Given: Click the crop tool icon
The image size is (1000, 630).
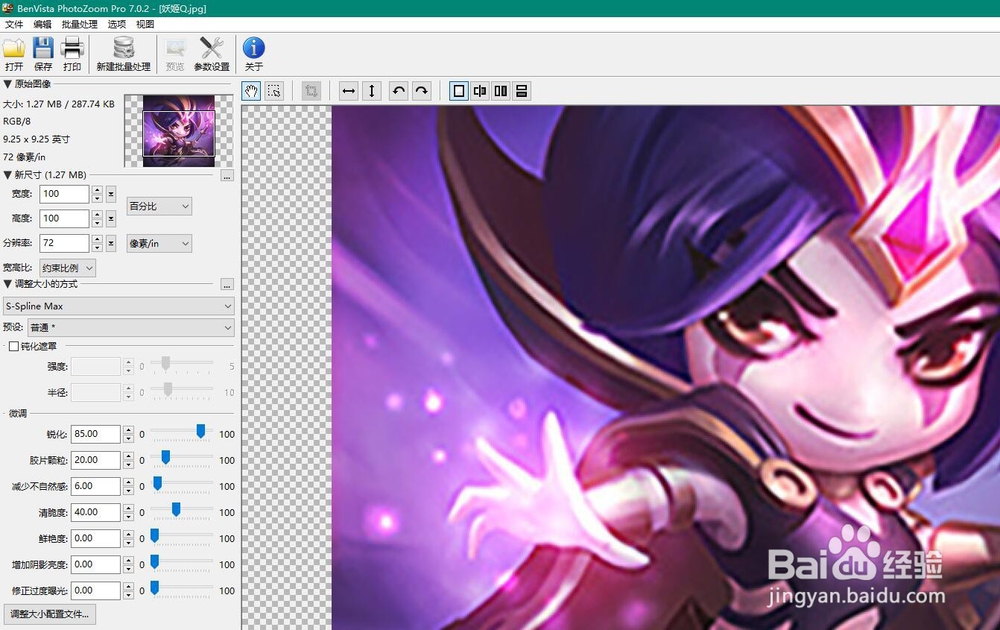Looking at the screenshot, I should 311,91.
